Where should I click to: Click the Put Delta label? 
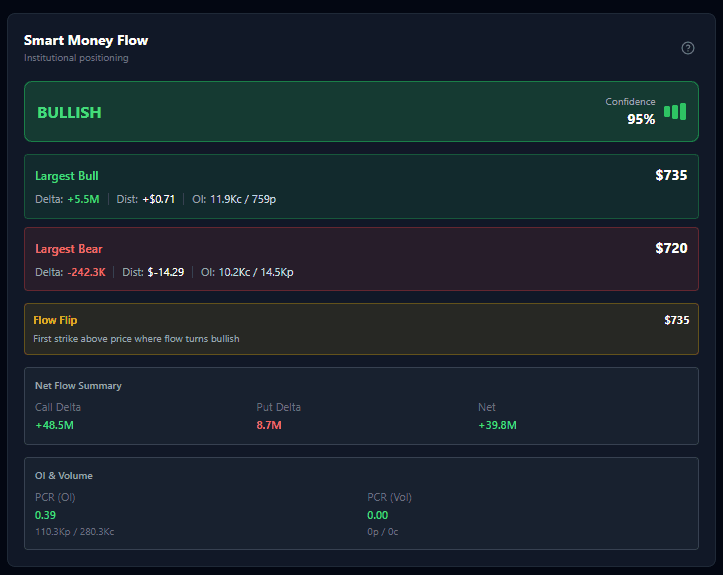279,407
